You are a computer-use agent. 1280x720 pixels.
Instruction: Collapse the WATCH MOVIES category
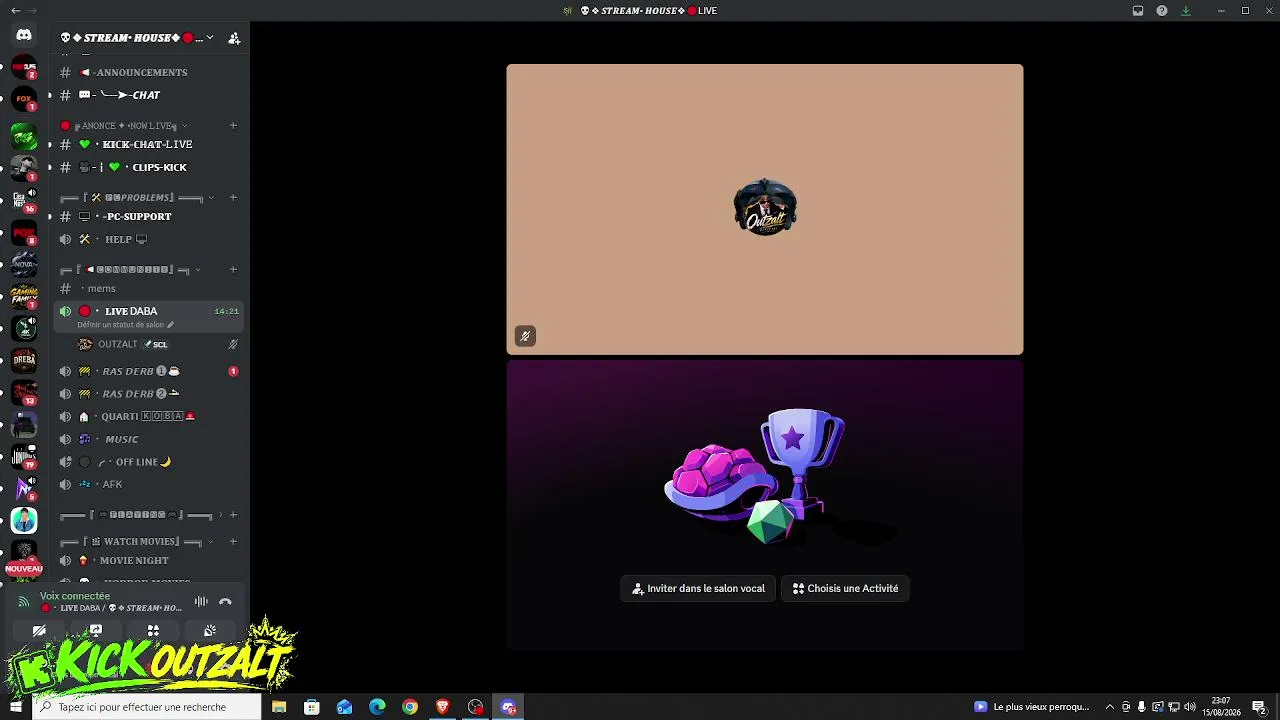[x=136, y=541]
